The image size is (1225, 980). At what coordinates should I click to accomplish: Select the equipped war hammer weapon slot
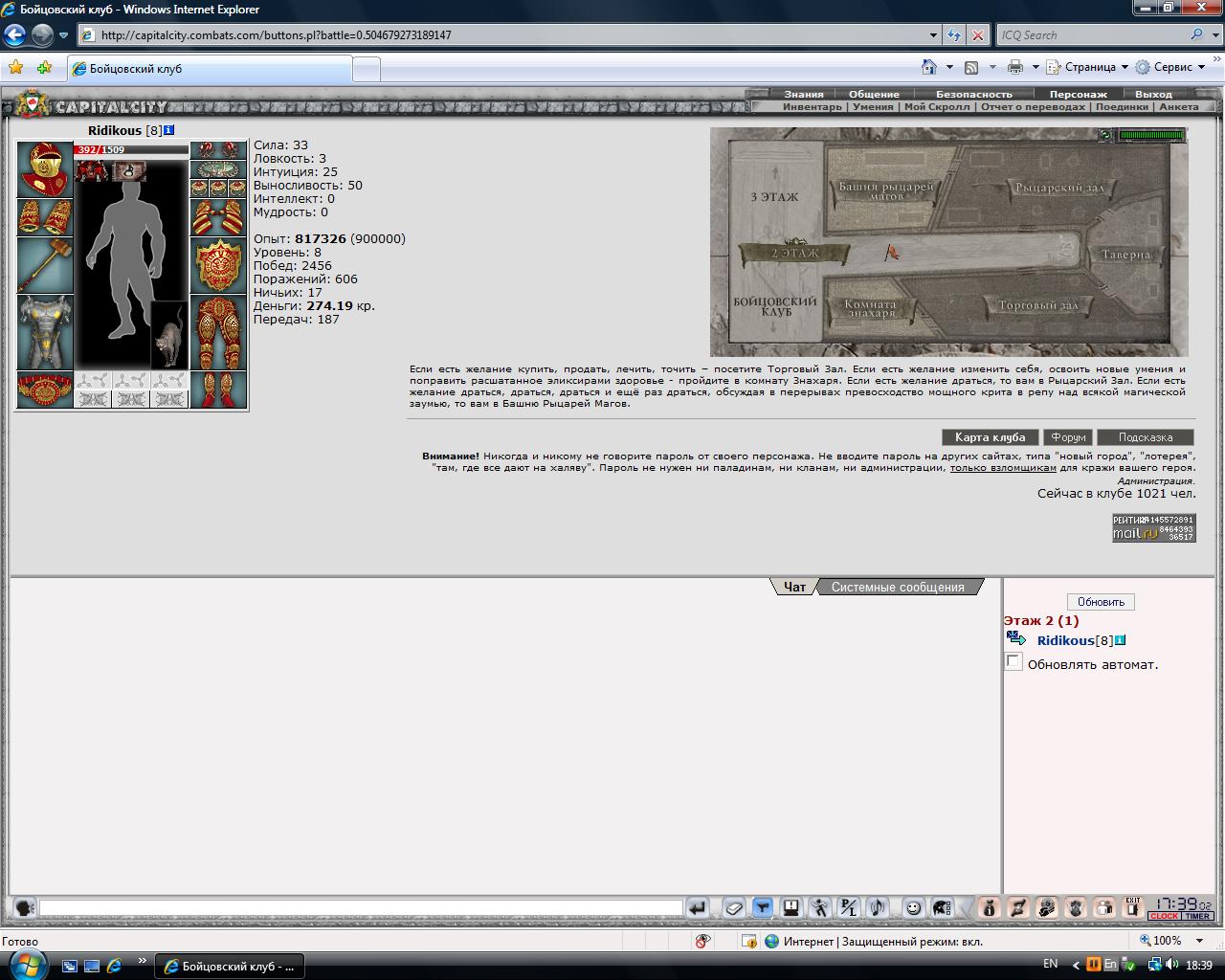45,265
